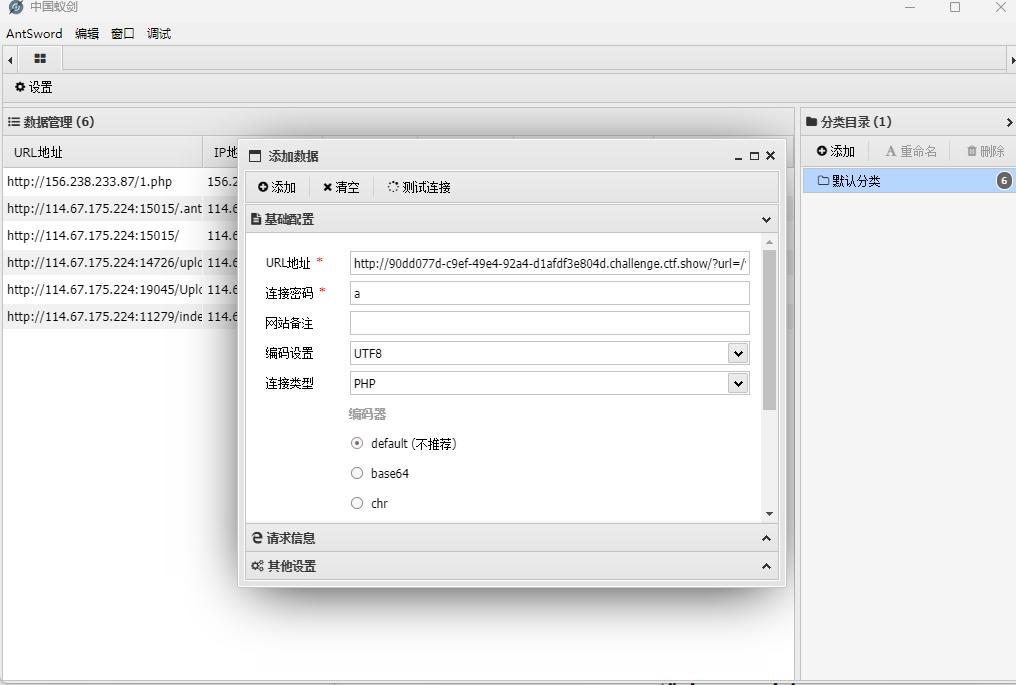
Task: Open the AntSword menu
Action: click(x=34, y=33)
